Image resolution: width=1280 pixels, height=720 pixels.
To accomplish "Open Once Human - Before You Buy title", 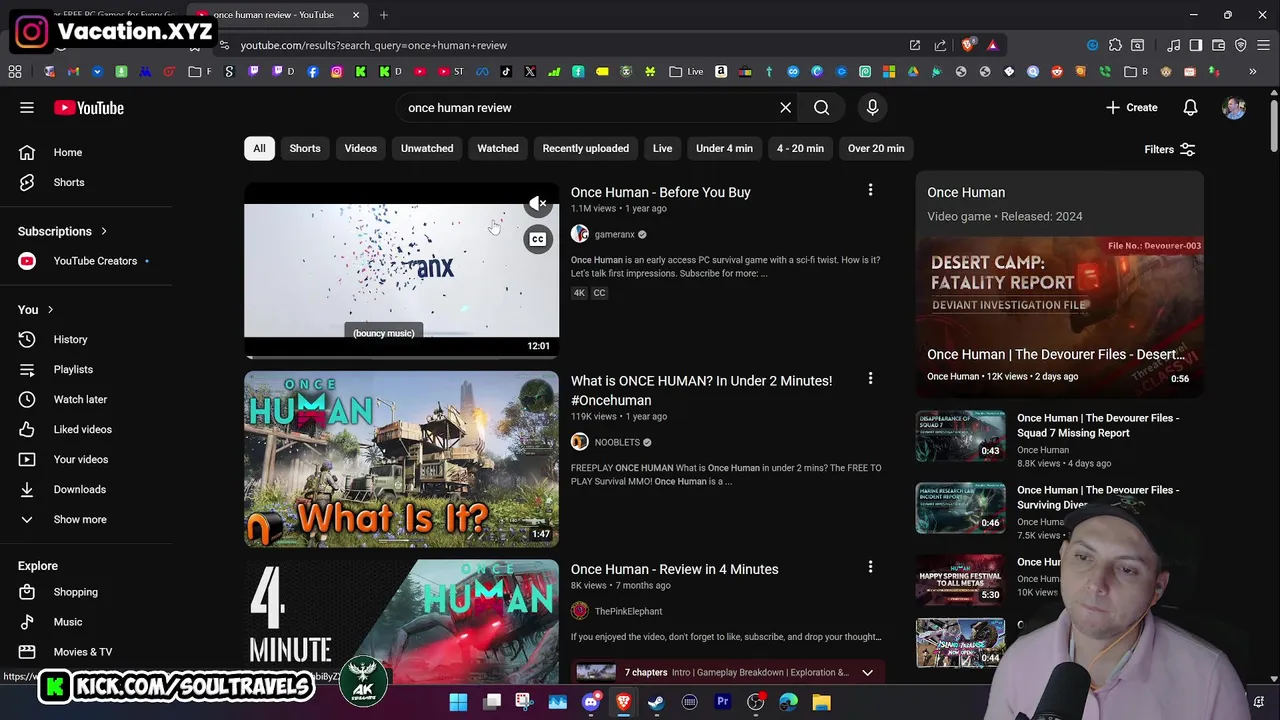I will click(660, 192).
